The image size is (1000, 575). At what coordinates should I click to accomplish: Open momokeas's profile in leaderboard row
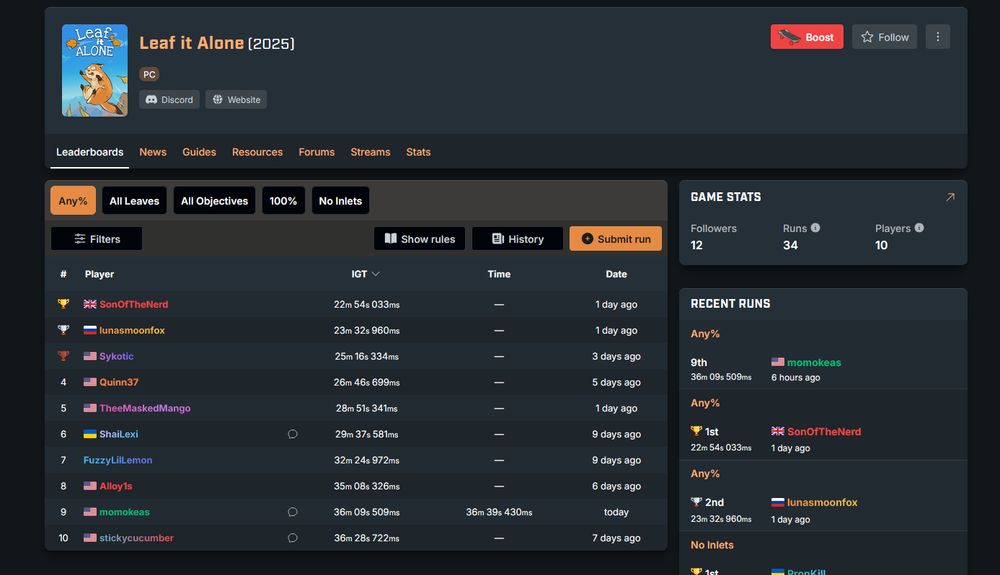pos(124,512)
